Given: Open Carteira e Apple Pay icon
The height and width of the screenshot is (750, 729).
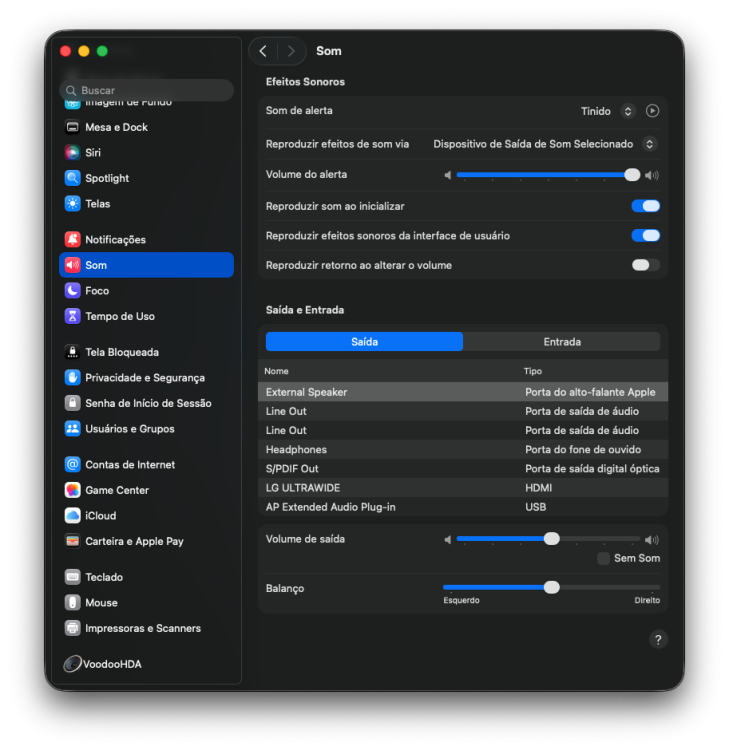Looking at the screenshot, I should click(x=72, y=541).
